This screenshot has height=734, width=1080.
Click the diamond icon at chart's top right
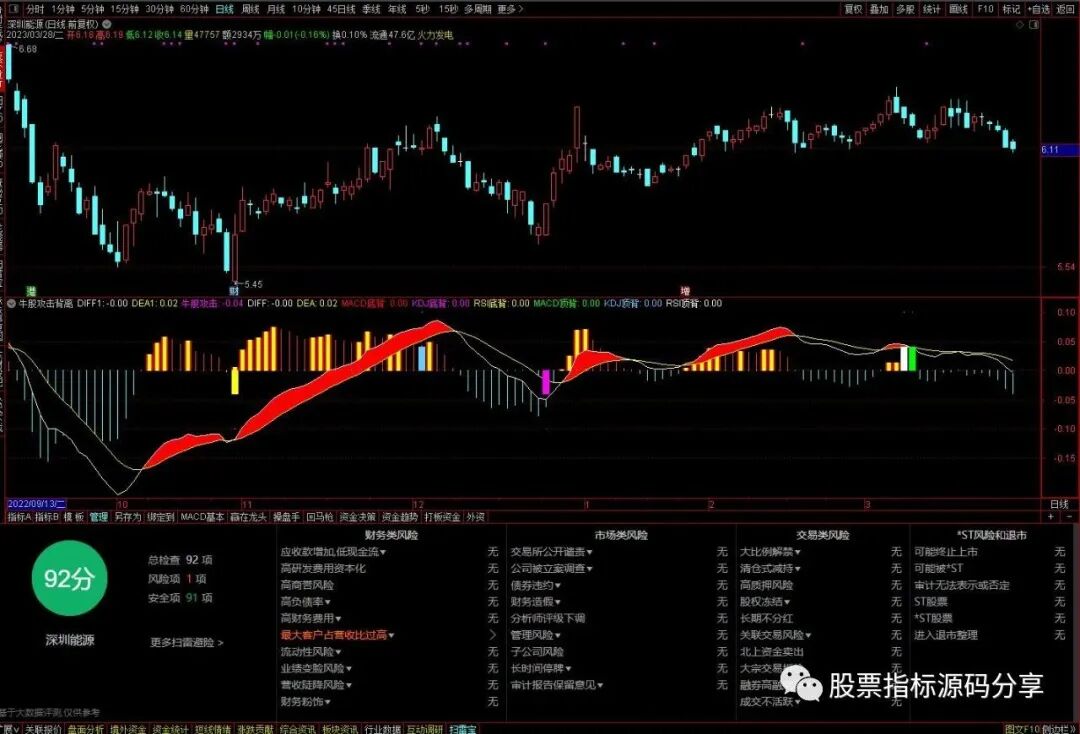(x=1021, y=24)
